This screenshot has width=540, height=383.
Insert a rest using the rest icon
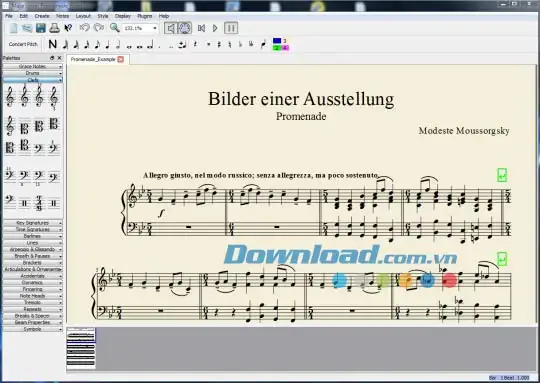click(x=195, y=44)
